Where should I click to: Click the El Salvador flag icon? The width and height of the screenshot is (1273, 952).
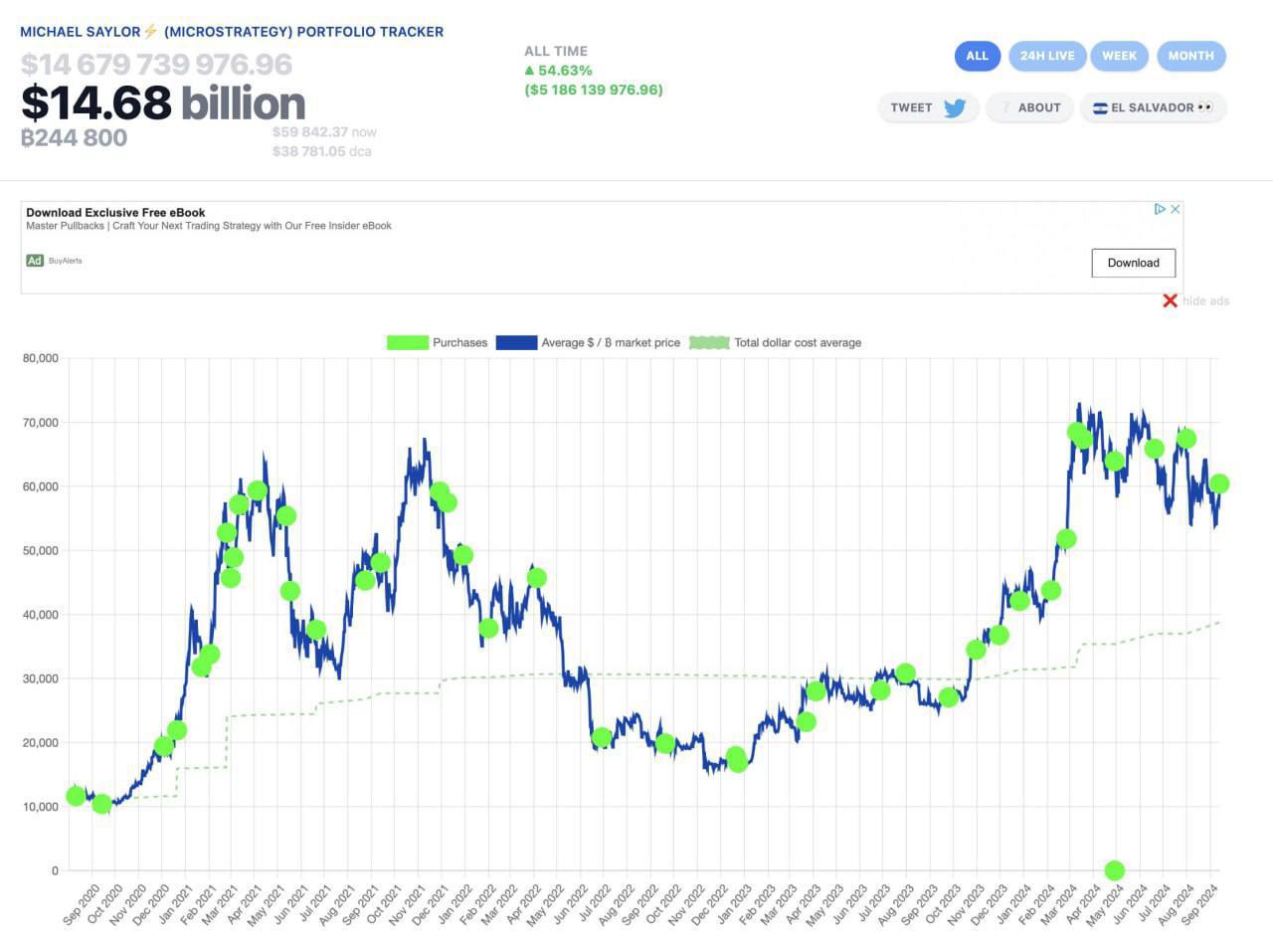click(1100, 108)
